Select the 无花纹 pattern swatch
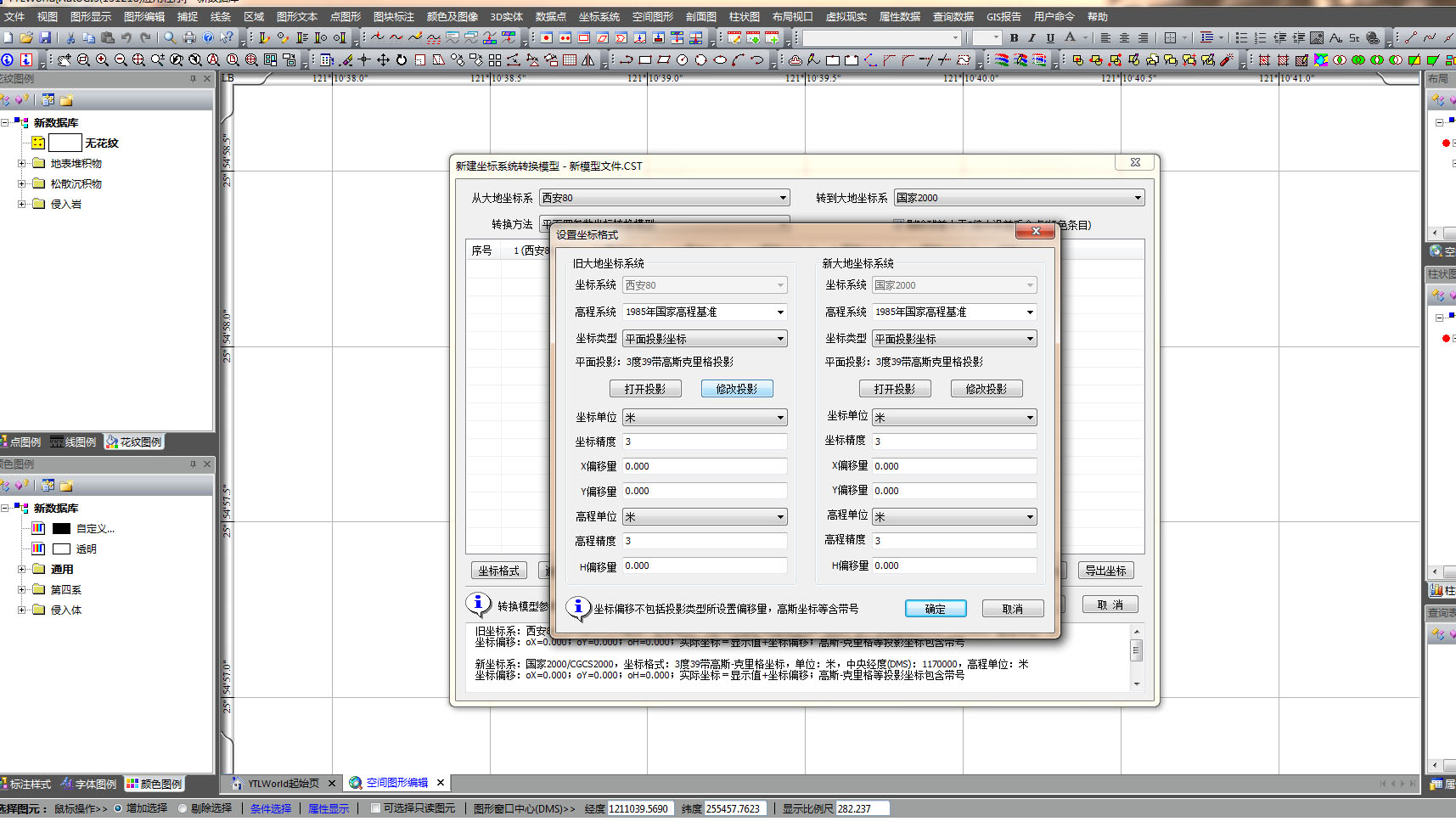This screenshot has height=827, width=1456. 65,143
